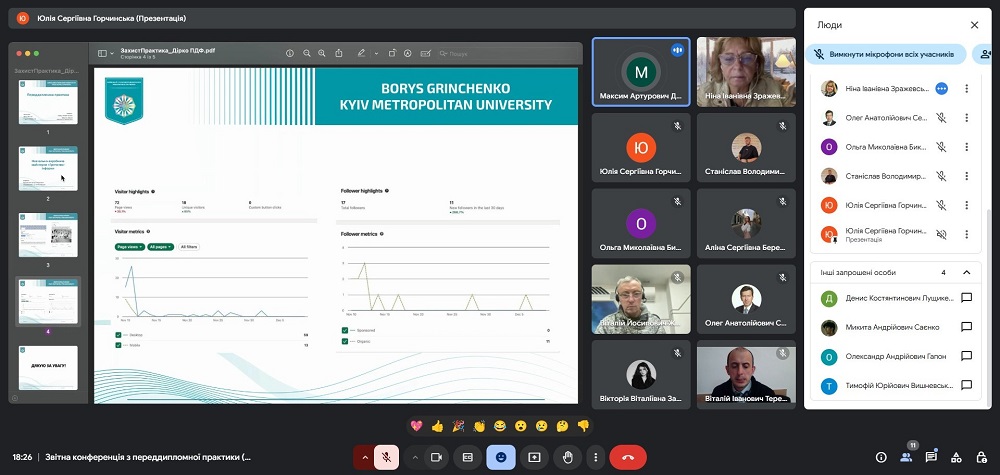Toggle the camera button in call bar
Image resolution: width=1000 pixels, height=475 pixels.
436,457
